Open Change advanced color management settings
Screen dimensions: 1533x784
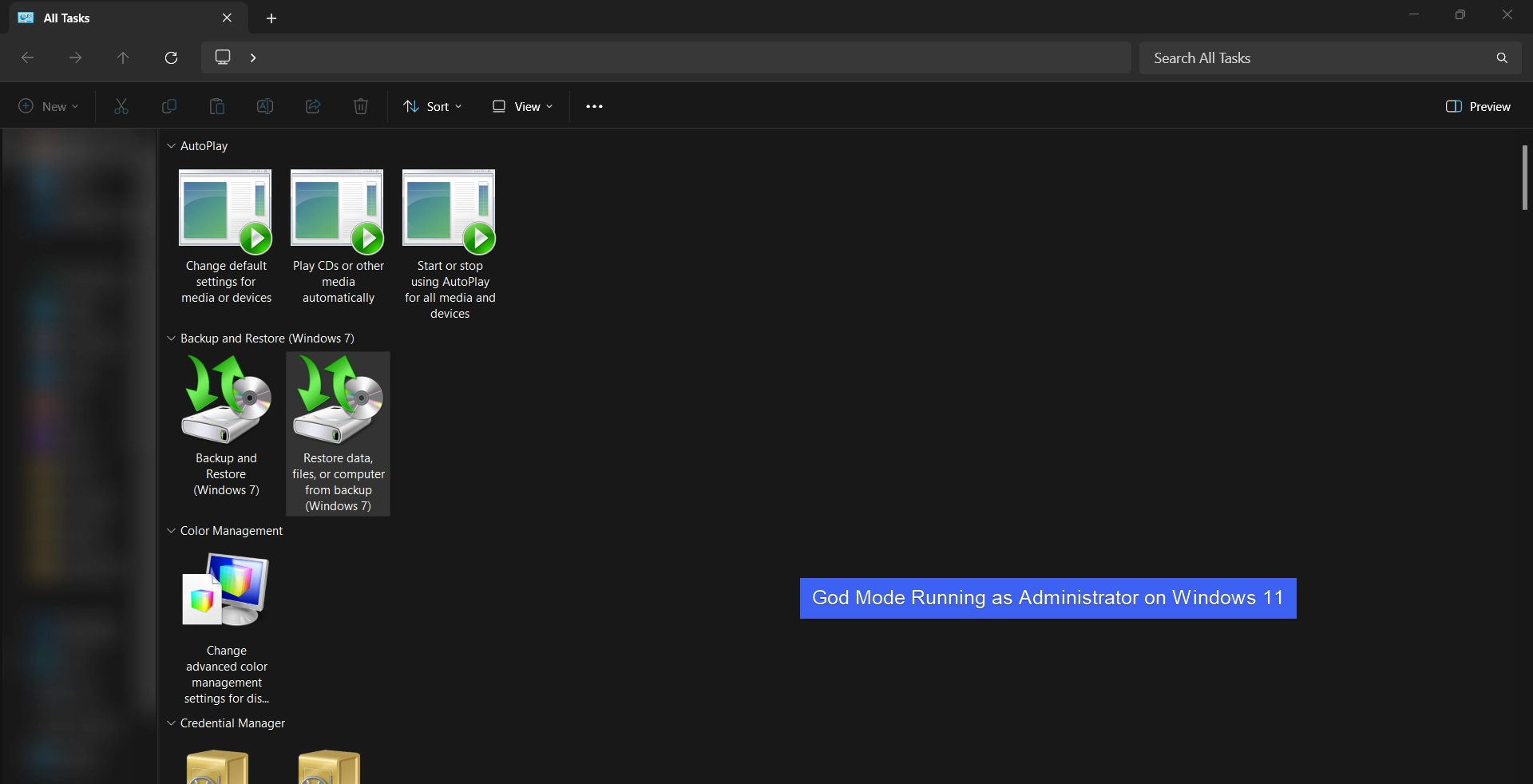226,628
